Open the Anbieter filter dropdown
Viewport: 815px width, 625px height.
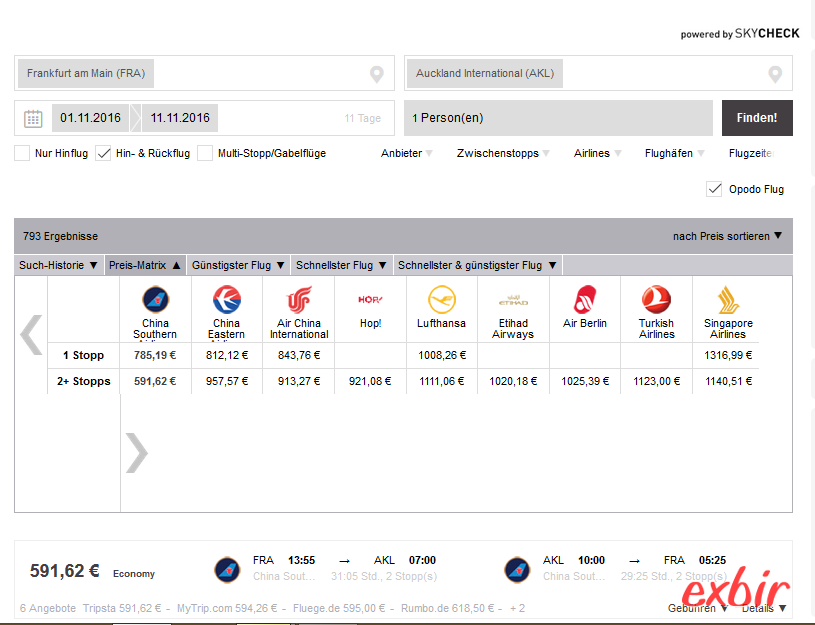[x=406, y=153]
